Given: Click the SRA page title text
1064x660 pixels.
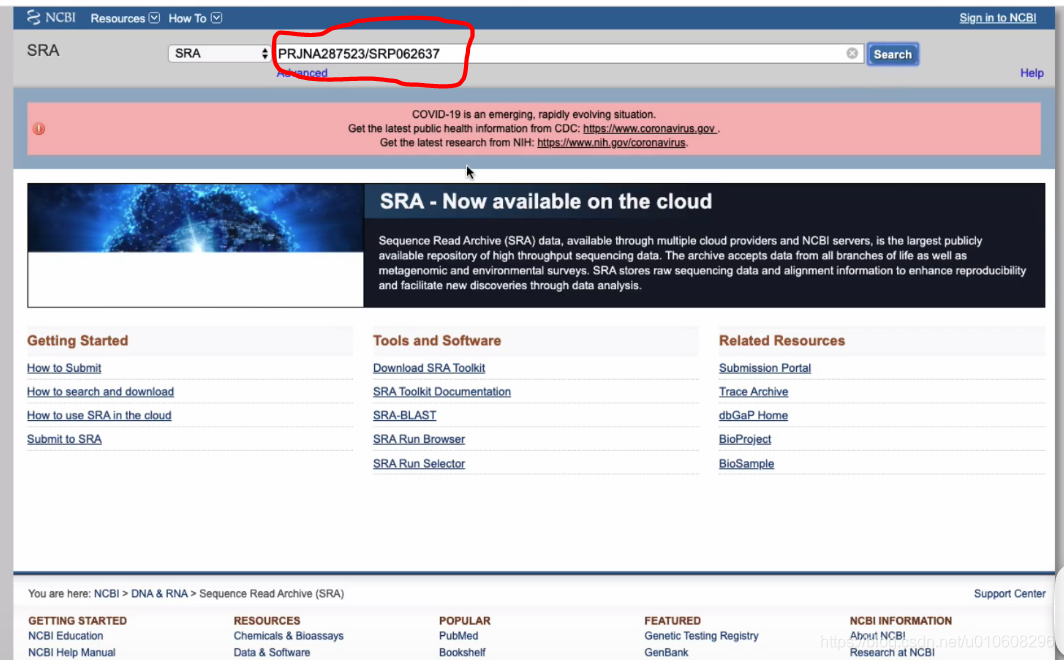Looking at the screenshot, I should click(43, 51).
